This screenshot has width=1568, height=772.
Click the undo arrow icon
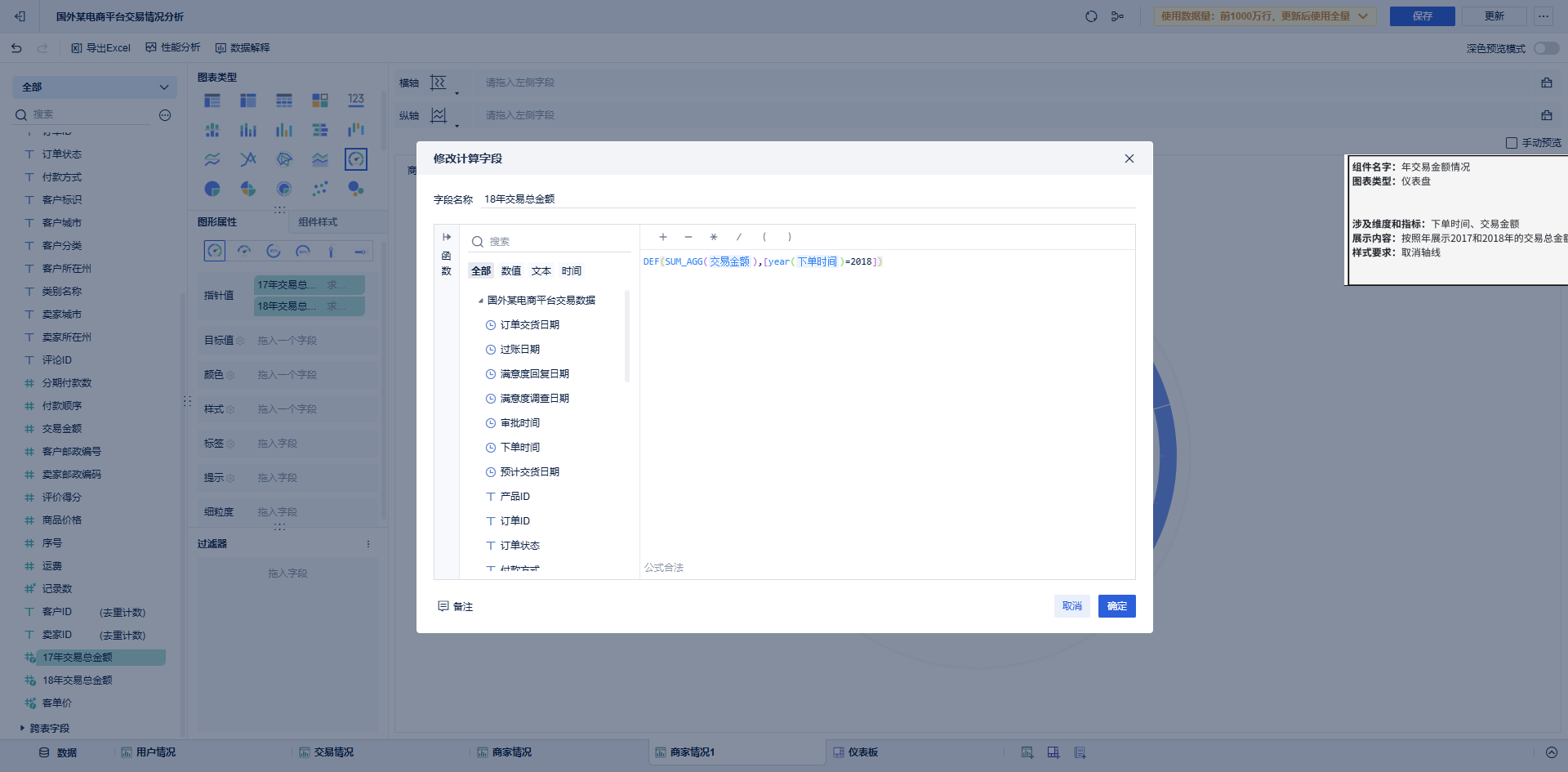click(16, 48)
